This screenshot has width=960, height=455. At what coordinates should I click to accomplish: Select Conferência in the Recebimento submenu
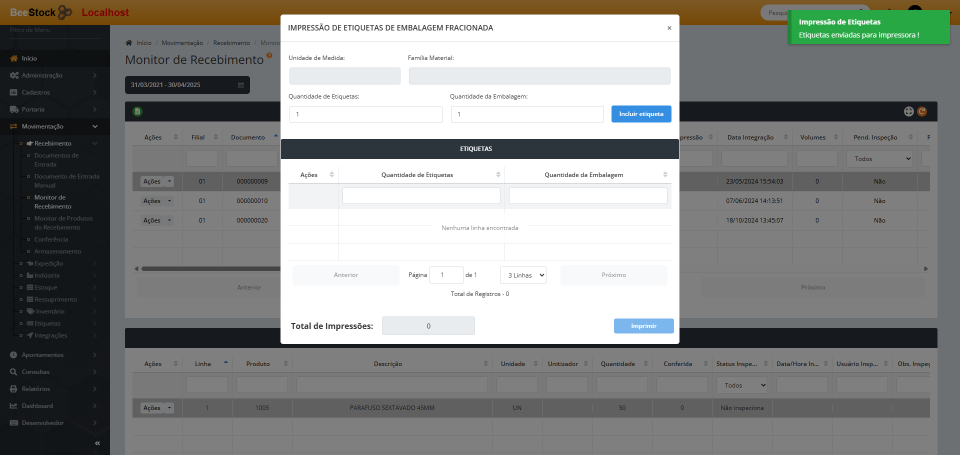(x=51, y=239)
